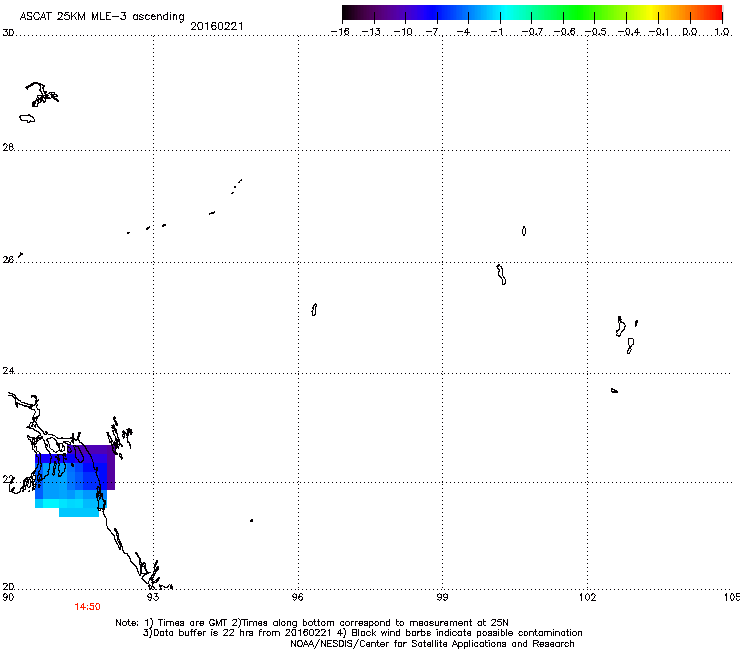Click the '-1' color scale label
Screen dimensions: 740x650
[x=496, y=32]
